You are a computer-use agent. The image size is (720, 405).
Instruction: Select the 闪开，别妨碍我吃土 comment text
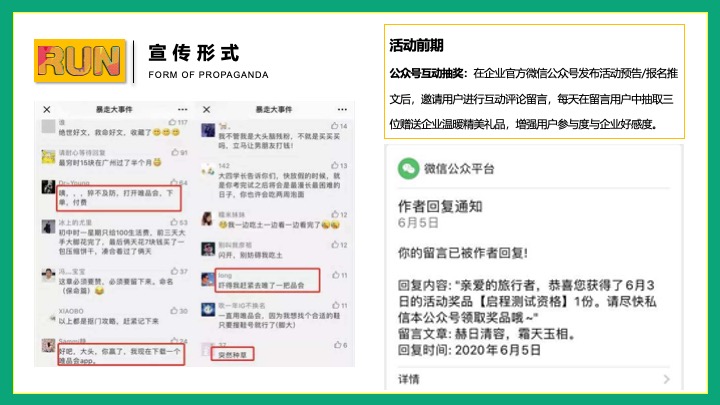(250, 255)
